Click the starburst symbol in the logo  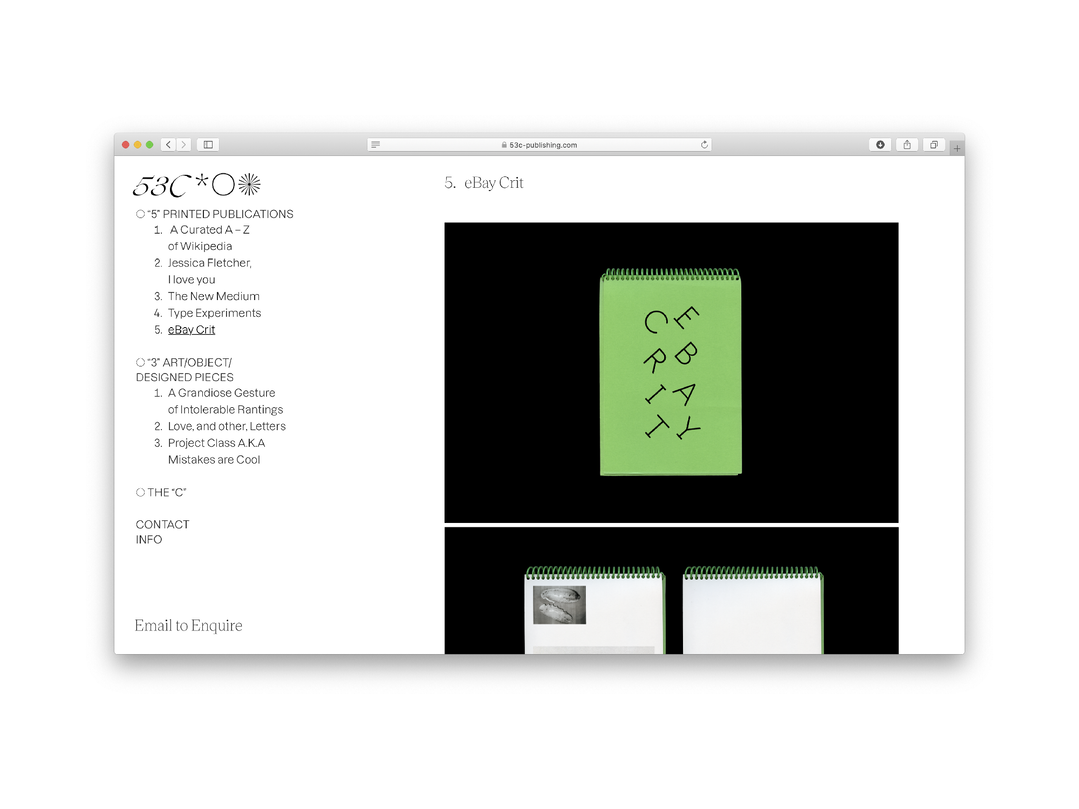click(x=249, y=184)
